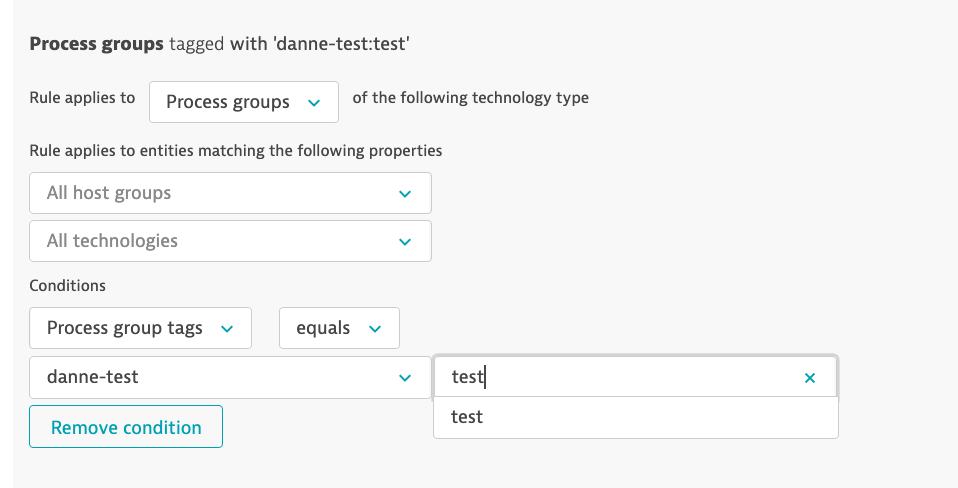Open the Process group tags condition dropdown

(140, 328)
